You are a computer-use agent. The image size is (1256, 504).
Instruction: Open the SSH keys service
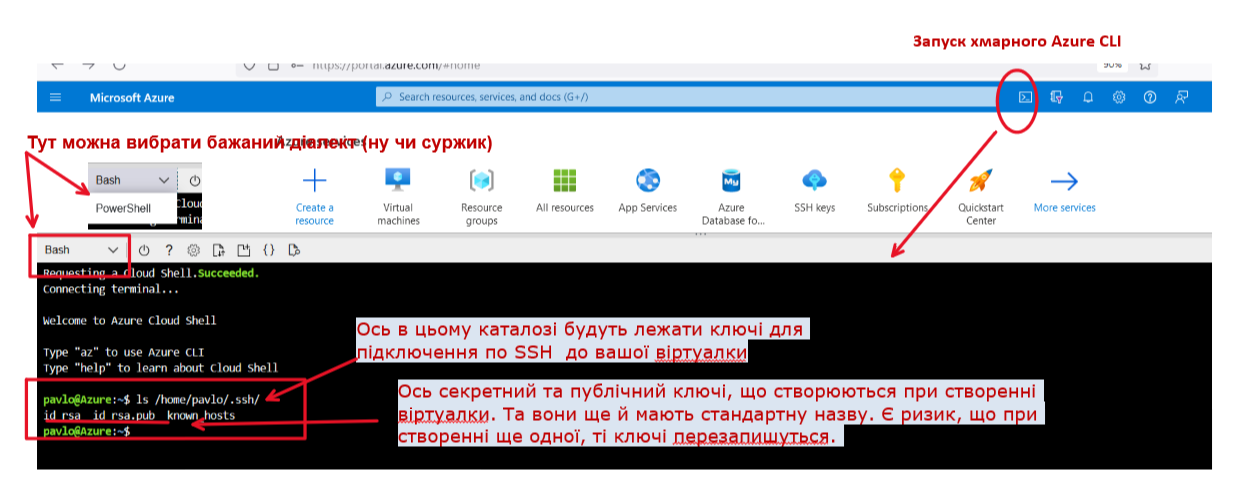pyautogui.click(x=813, y=190)
